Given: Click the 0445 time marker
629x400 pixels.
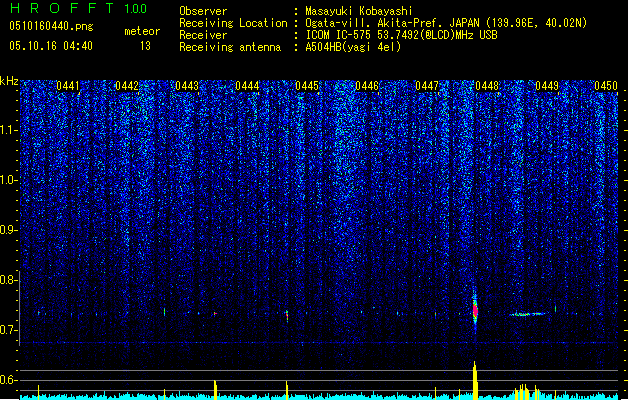Looking at the screenshot, I should 307,86.
